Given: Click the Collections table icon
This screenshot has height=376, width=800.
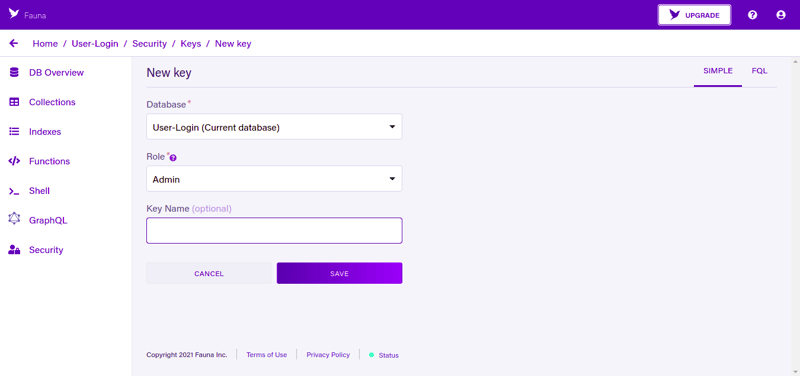Looking at the screenshot, I should point(14,102).
